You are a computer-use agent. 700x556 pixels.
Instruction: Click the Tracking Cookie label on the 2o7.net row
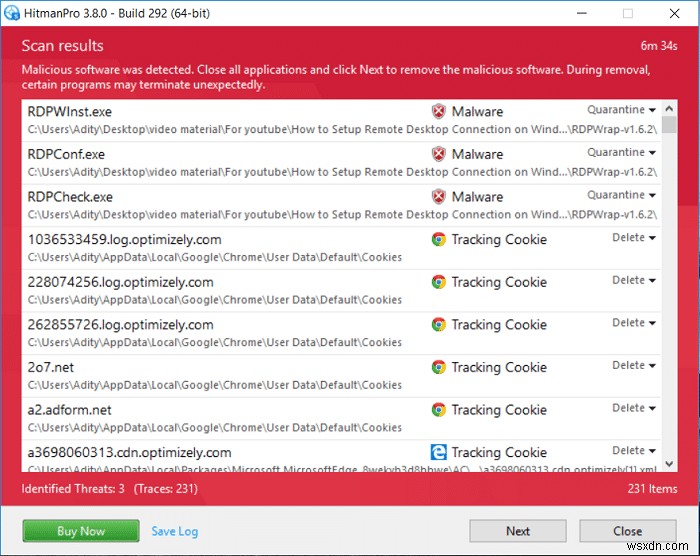click(499, 368)
